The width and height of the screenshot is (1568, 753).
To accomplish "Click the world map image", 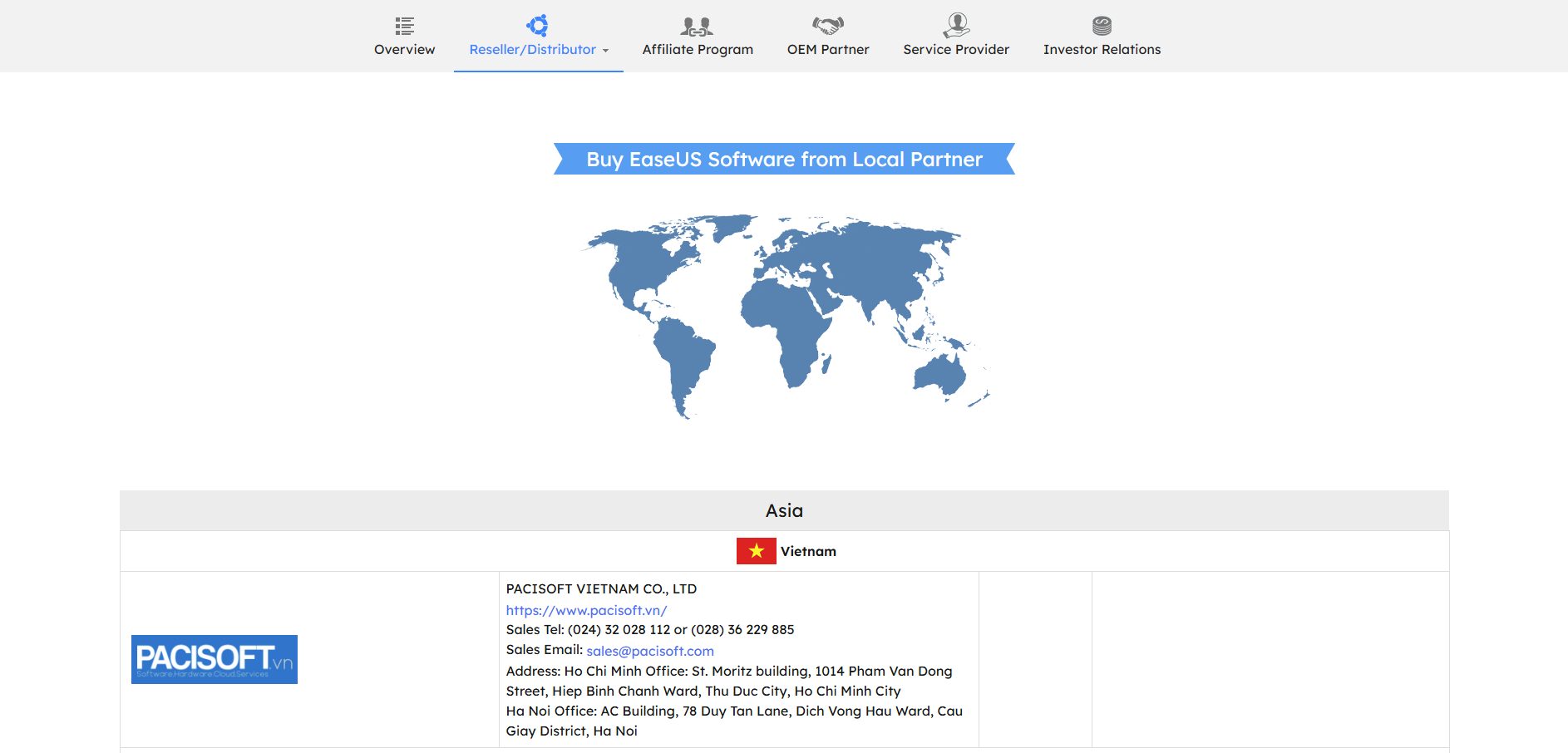I will click(x=785, y=317).
